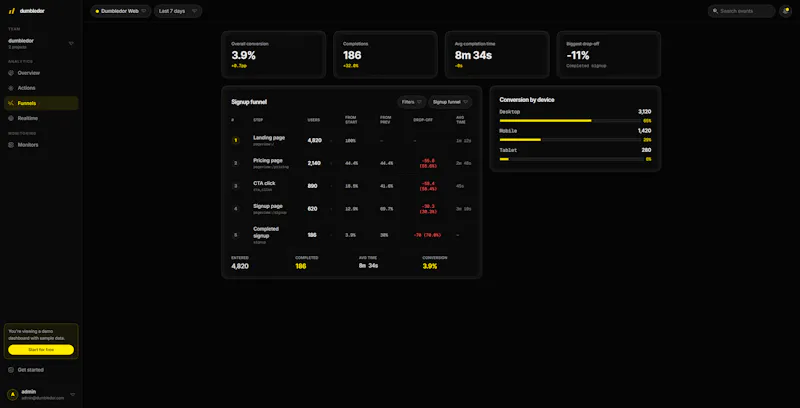Click the 30% from-prev value
Image resolution: width=800 pixels, height=408 pixels.
coord(384,235)
